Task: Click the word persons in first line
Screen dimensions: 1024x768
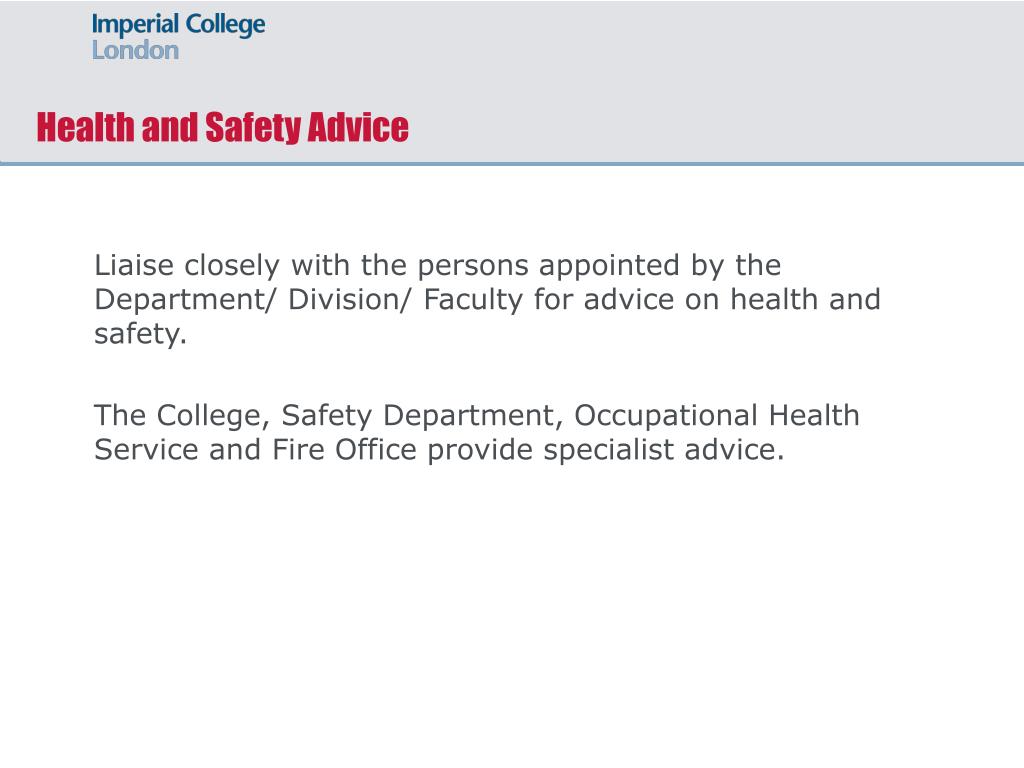Action: [x=473, y=266]
